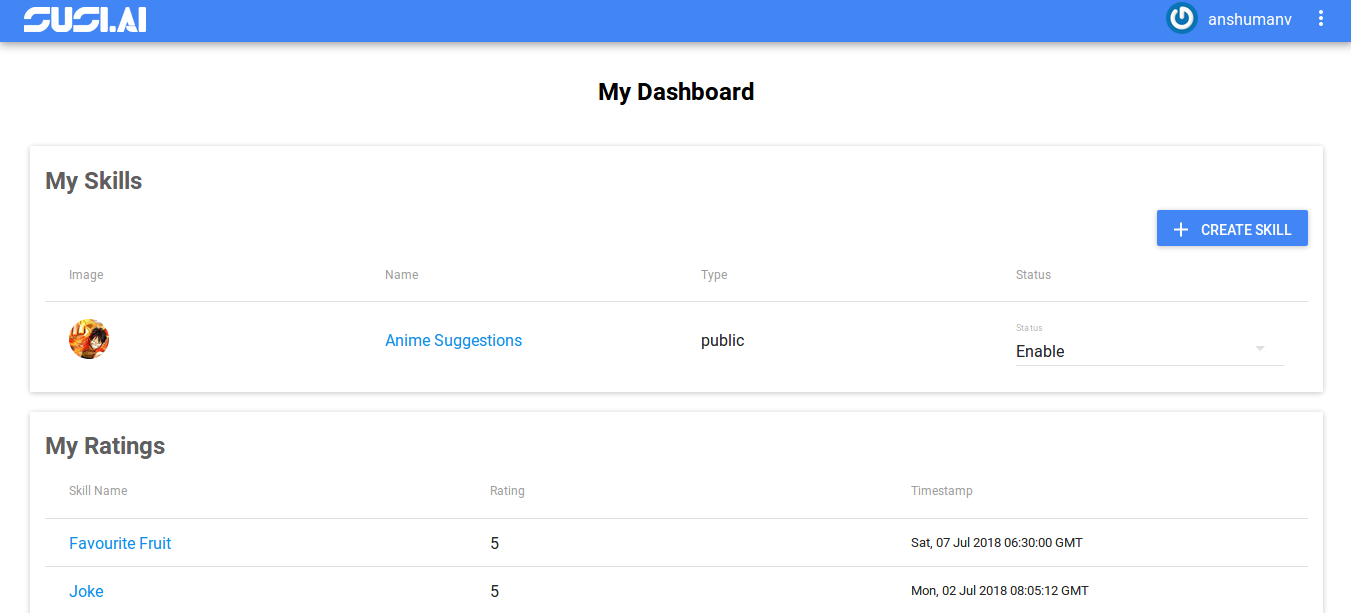Click the user avatar icon
This screenshot has width=1351, height=613.
pyautogui.click(x=1182, y=19)
